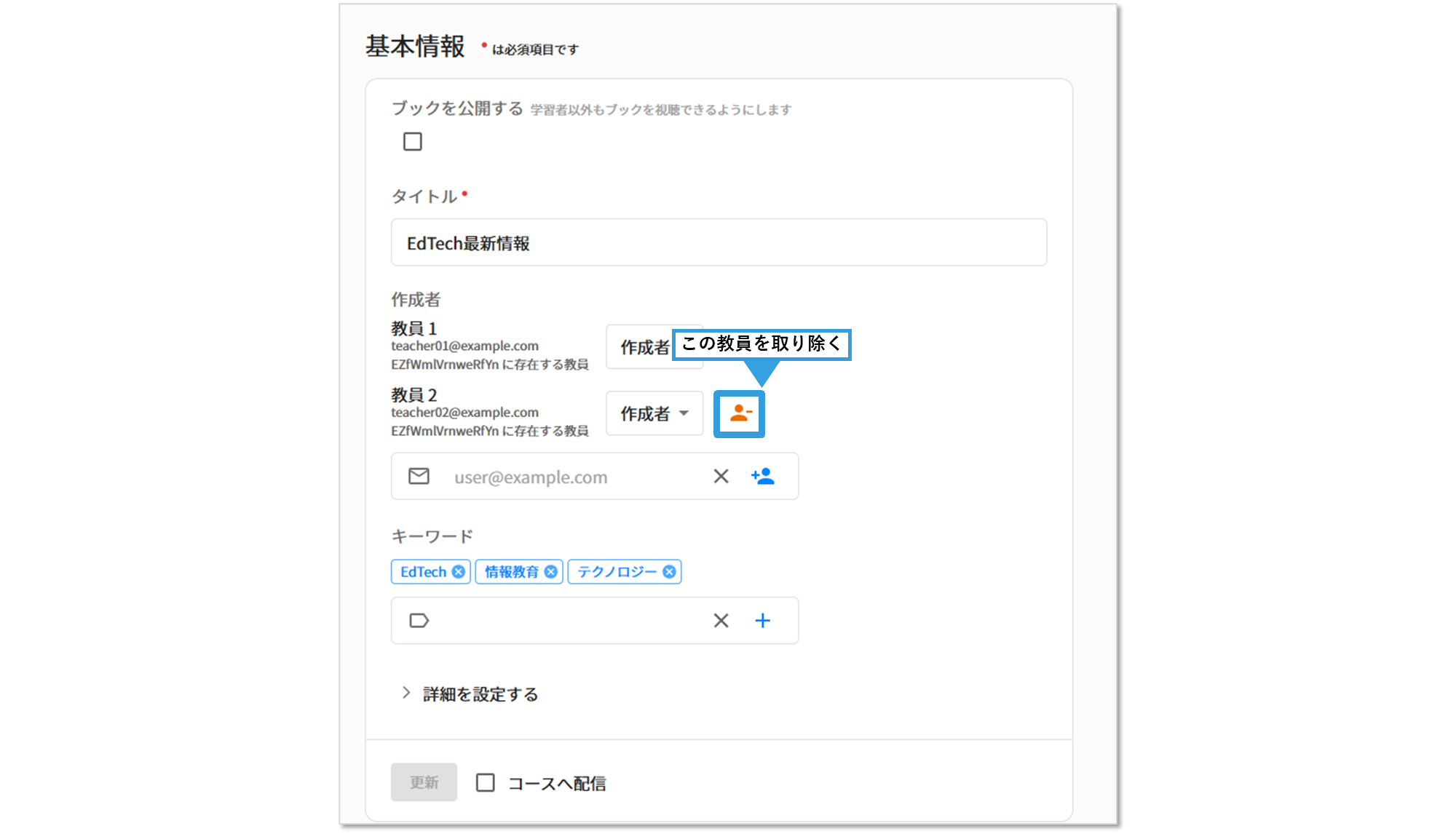1456x834 pixels.
Task: Clear the keyword field with X icon
Action: [x=721, y=620]
